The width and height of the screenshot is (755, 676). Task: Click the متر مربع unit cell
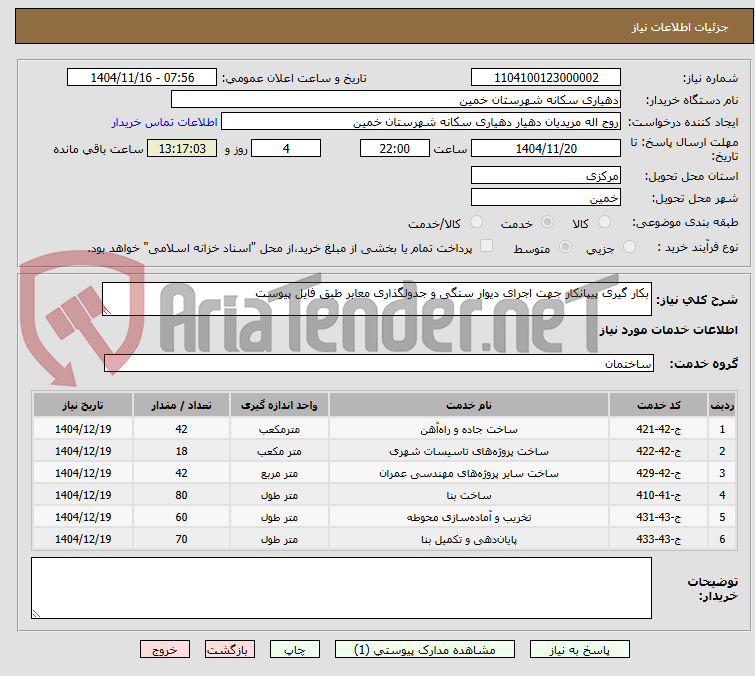click(279, 473)
